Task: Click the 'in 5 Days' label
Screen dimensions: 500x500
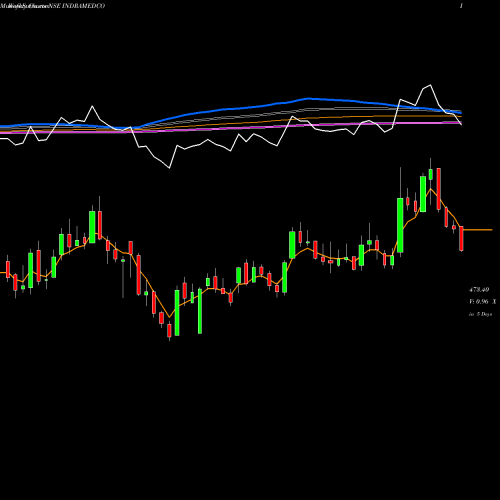Action: coord(480,314)
